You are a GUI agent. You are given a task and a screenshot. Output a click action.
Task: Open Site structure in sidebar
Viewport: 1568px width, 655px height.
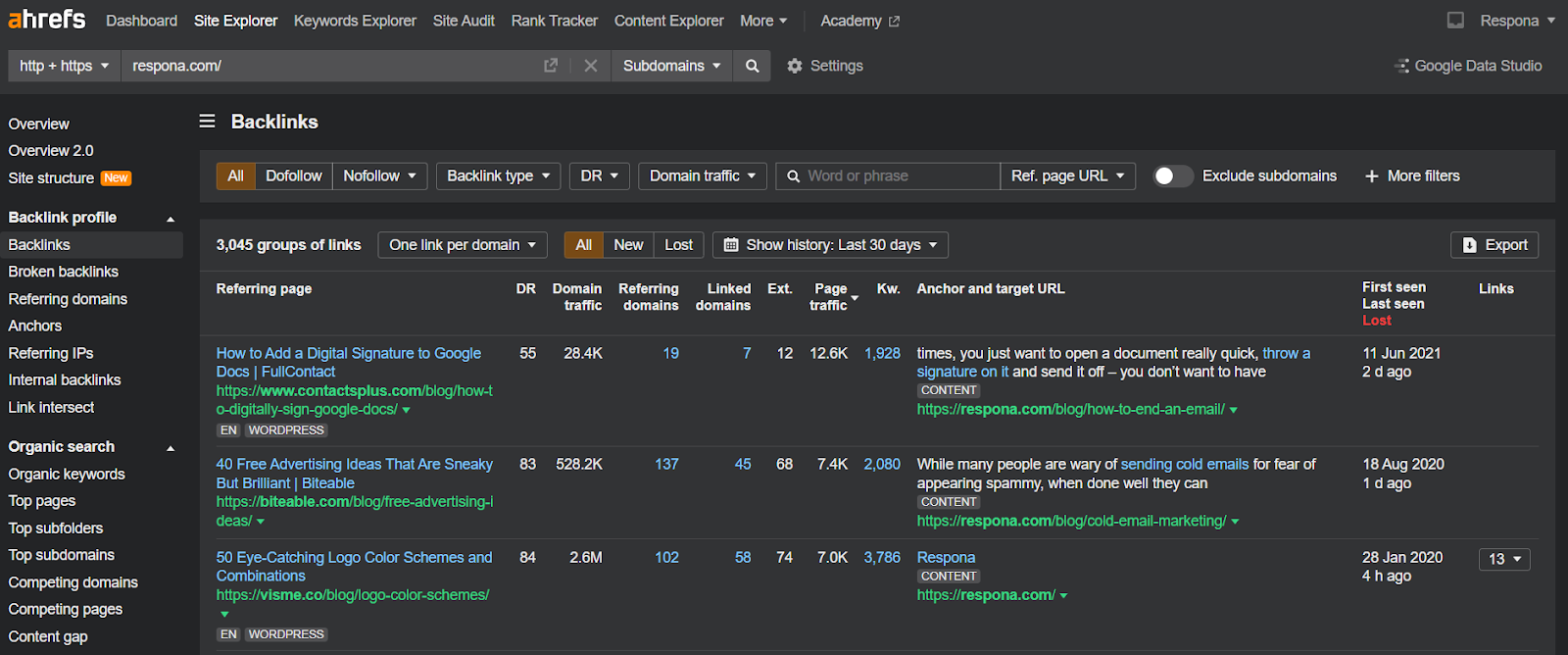(x=51, y=178)
